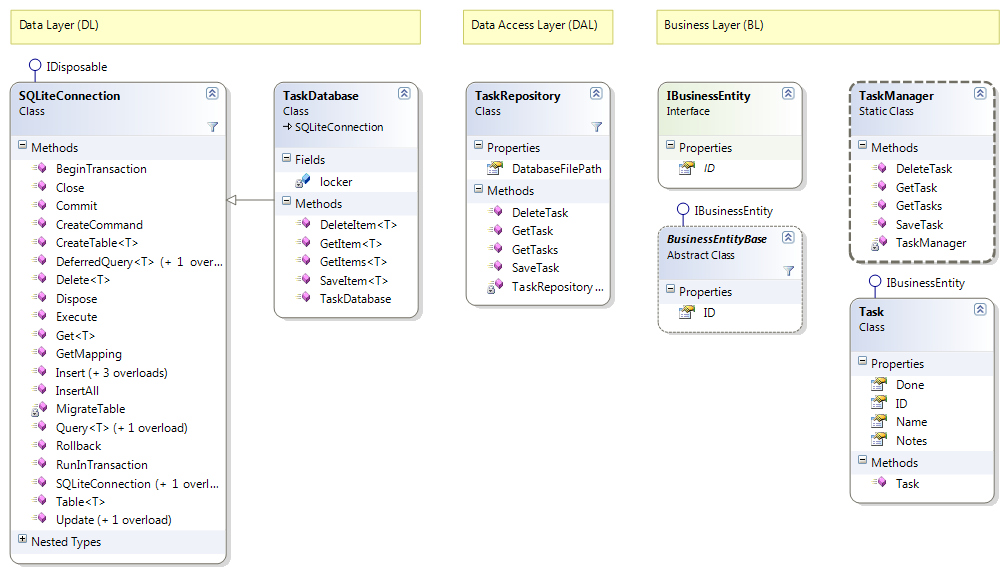Viewport: 1008px width, 572px height.
Task: Click the locker field icon in TaskDatabase
Action: [302, 182]
